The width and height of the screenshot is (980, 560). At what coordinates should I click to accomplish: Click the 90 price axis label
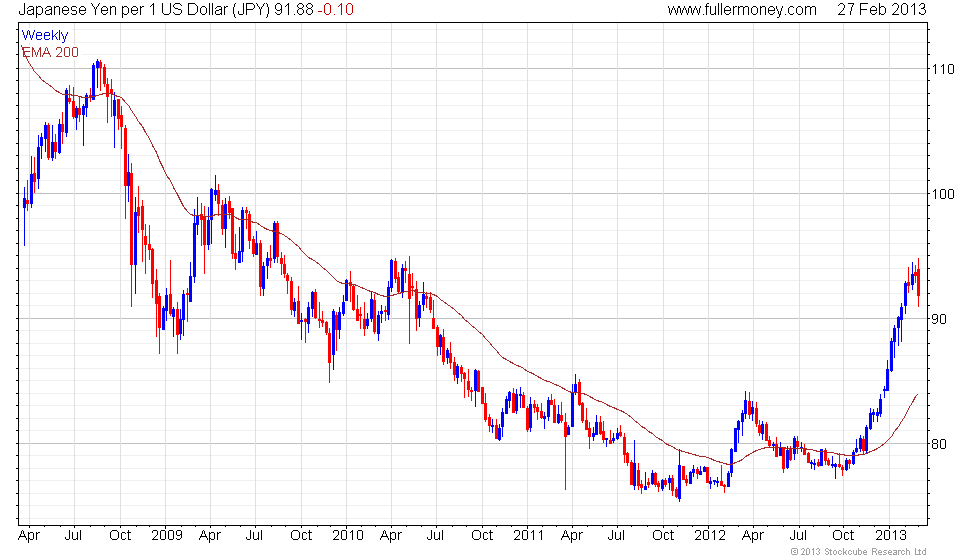(x=939, y=319)
